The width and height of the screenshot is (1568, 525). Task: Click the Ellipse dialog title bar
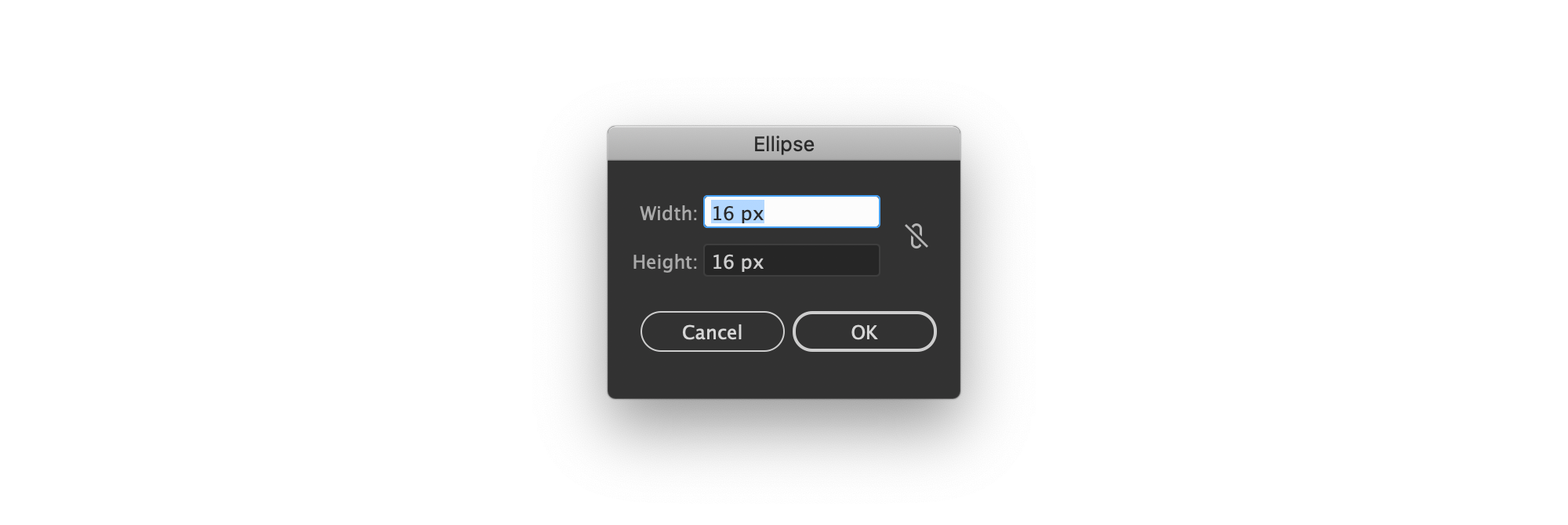pos(784,143)
